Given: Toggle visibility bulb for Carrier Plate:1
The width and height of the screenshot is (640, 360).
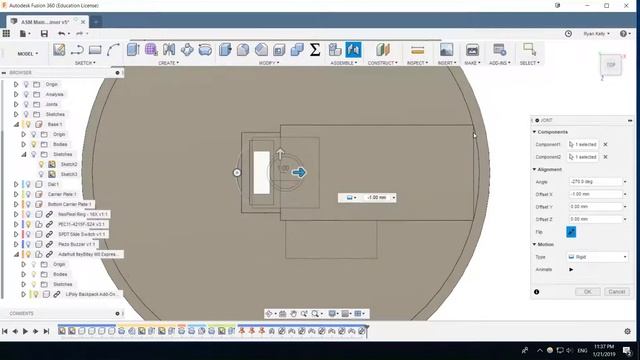Looking at the screenshot, I should [28, 194].
